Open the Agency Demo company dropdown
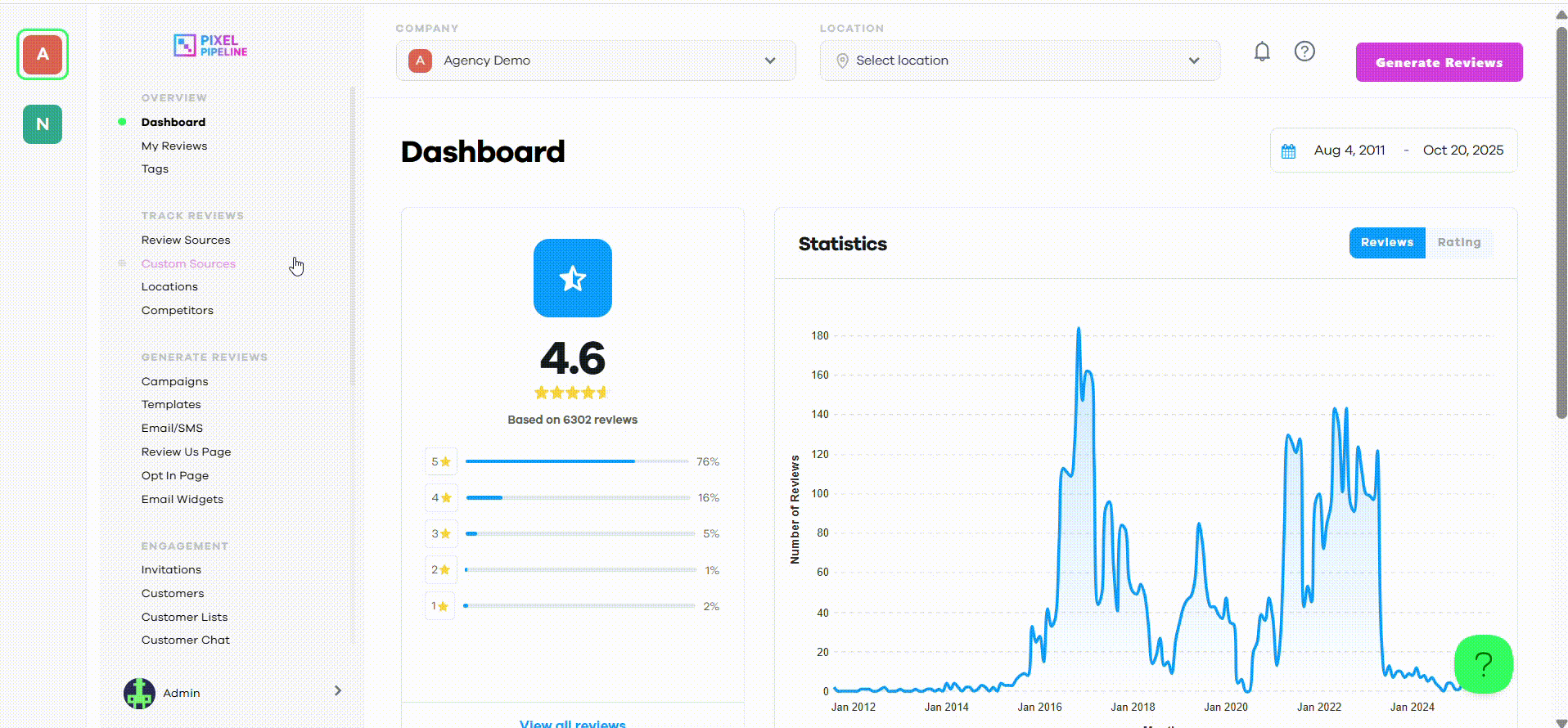The height and width of the screenshot is (728, 1568). click(x=596, y=61)
